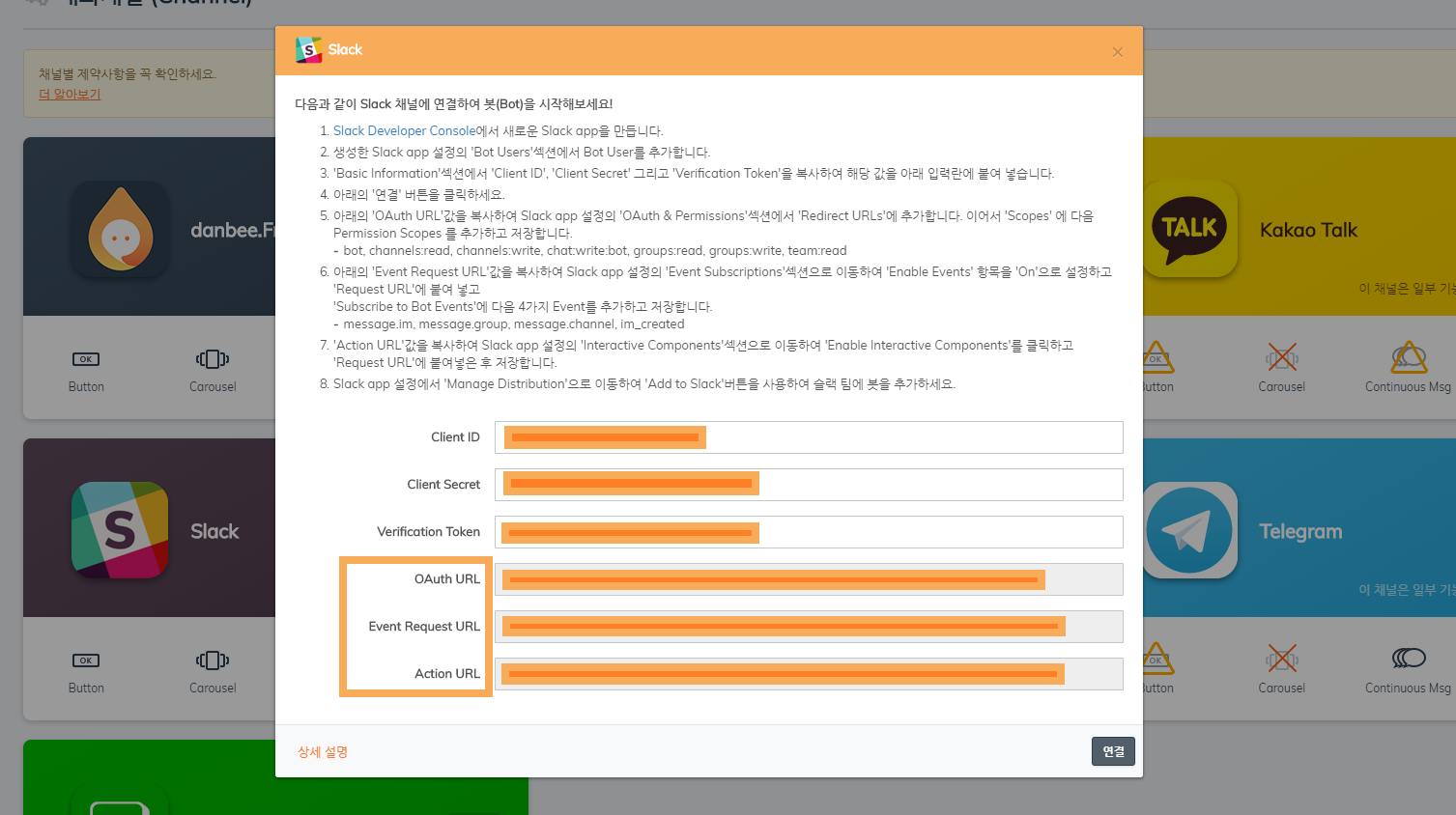
Task: Open the 상세 설명 detailed description link
Action: pyautogui.click(x=323, y=752)
